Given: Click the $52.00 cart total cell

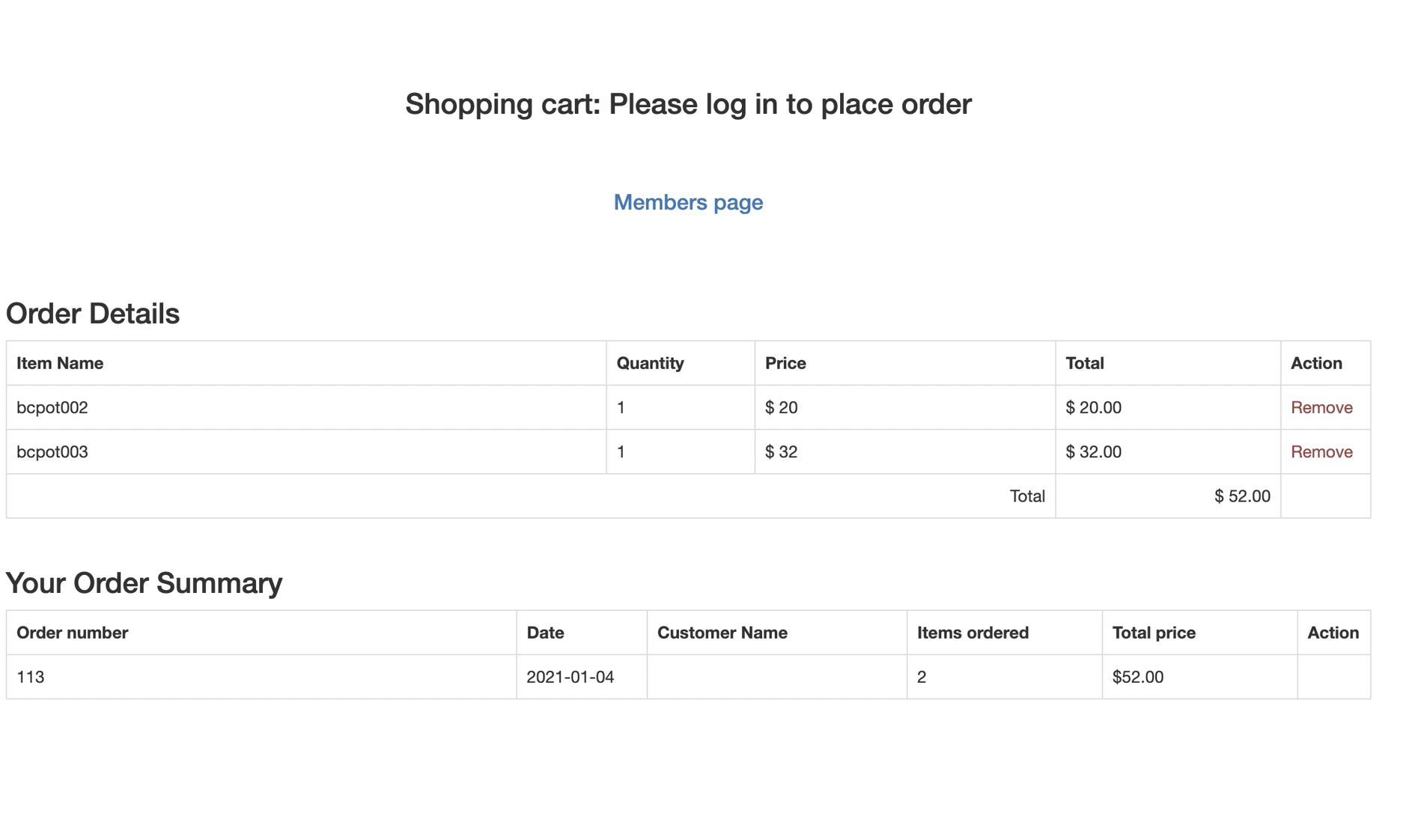Looking at the screenshot, I should pos(1241,495).
